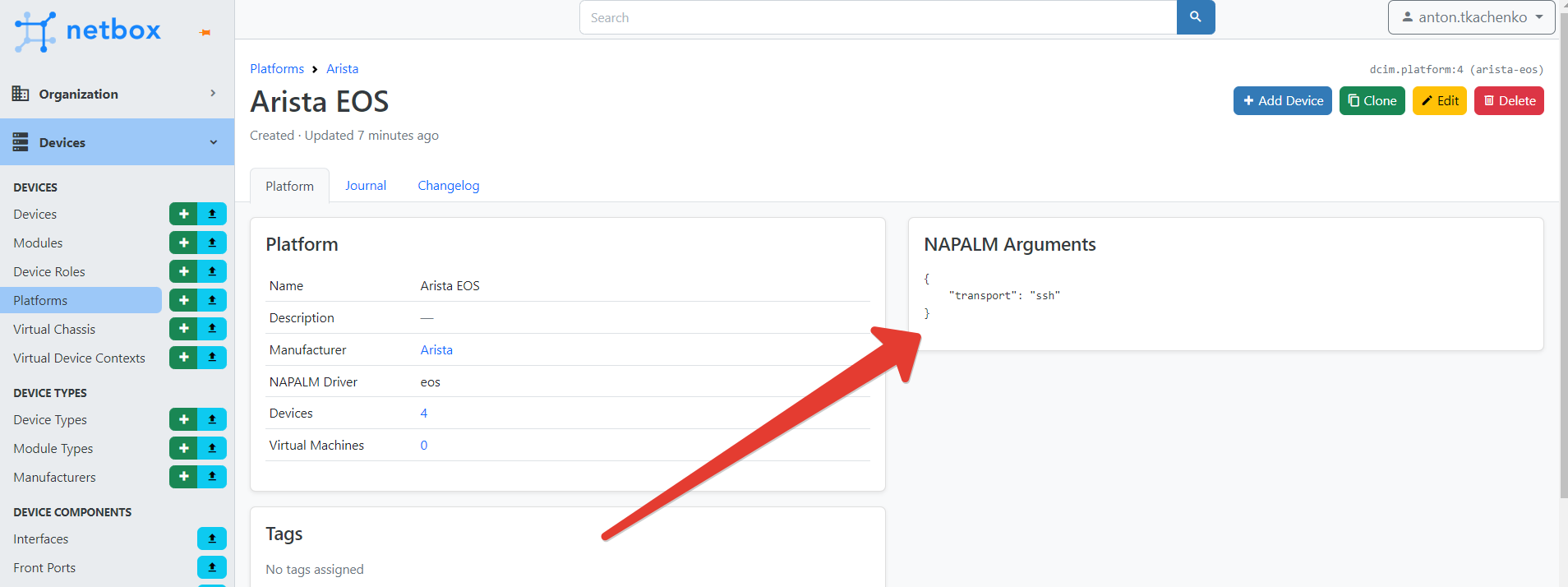Click the orange pin sidebar icon
This screenshot has width=1568, height=587.
pyautogui.click(x=205, y=33)
